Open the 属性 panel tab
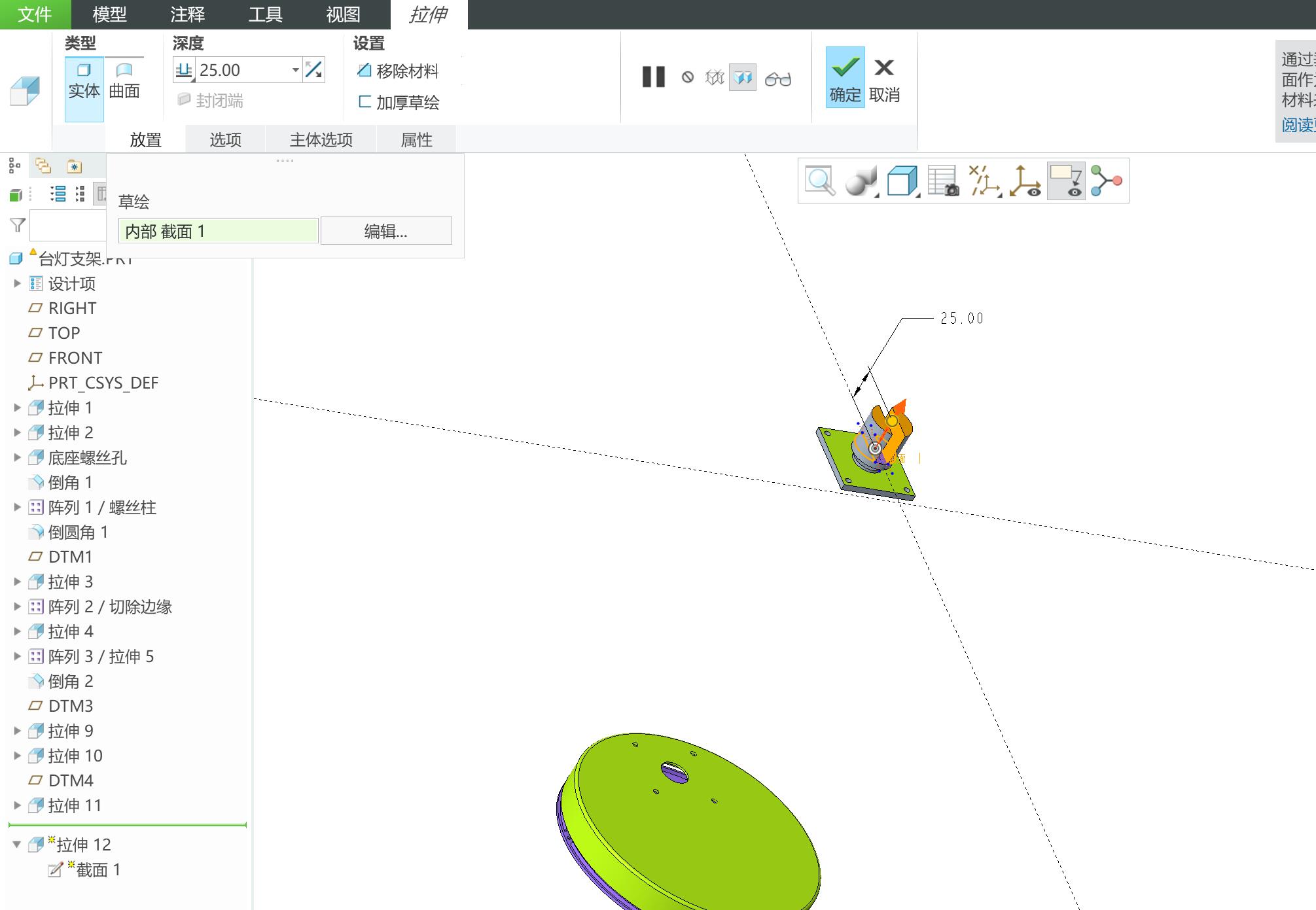This screenshot has width=1316, height=910. (416, 140)
